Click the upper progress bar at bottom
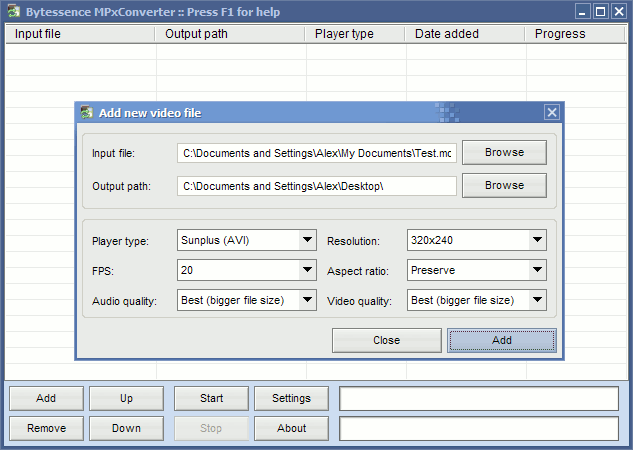 click(479, 398)
